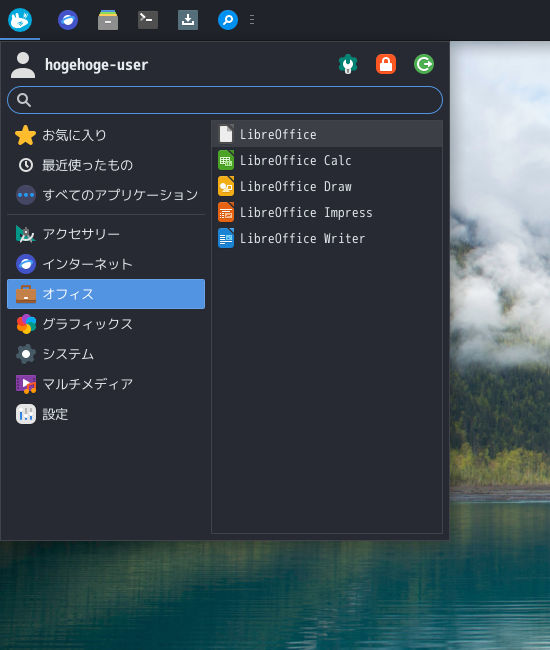The width and height of the screenshot is (550, 650).
Task: Open the settings manager wrench icon
Action: 348,64
